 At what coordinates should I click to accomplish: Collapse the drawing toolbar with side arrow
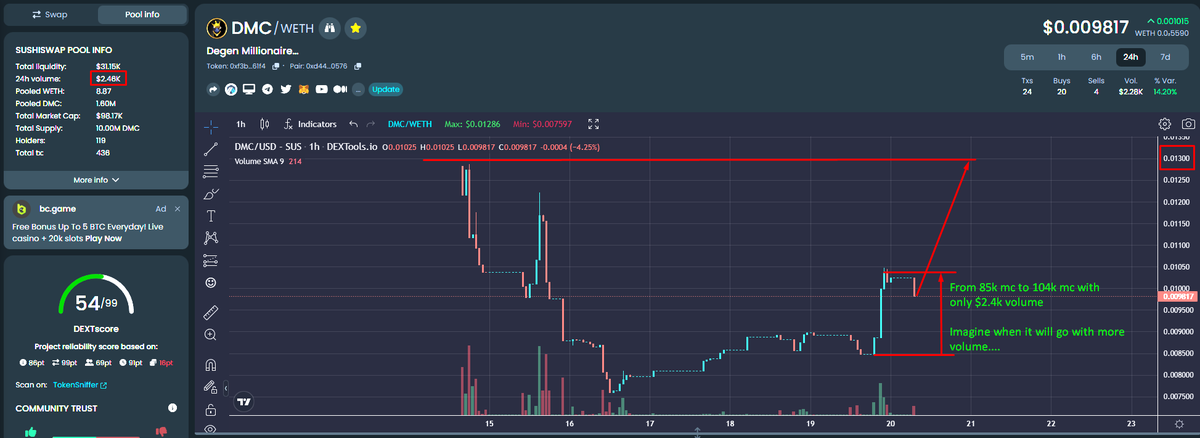click(x=228, y=387)
